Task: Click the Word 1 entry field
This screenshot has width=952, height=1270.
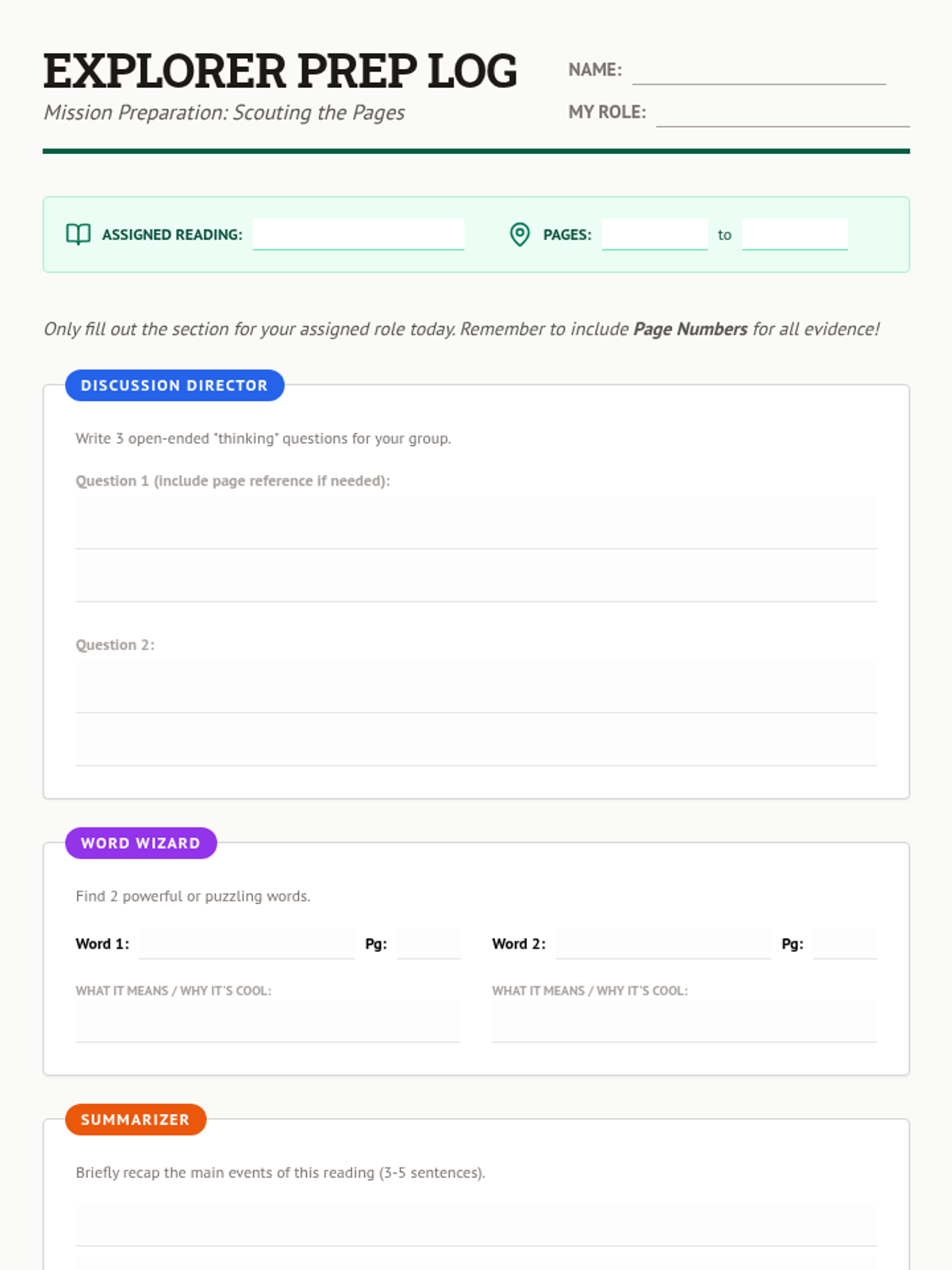Action: 247,944
